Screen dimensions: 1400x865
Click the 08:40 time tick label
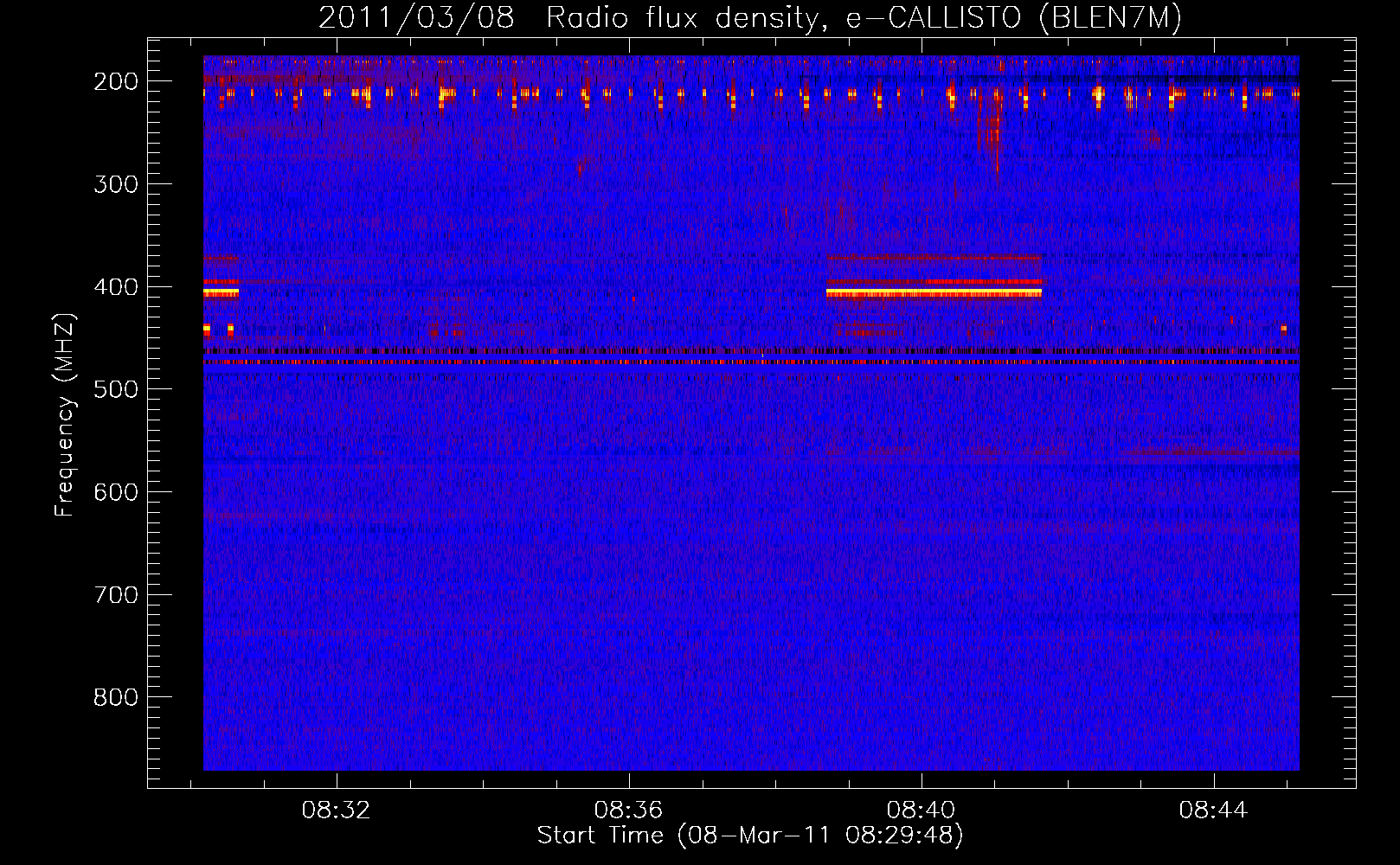[x=921, y=810]
